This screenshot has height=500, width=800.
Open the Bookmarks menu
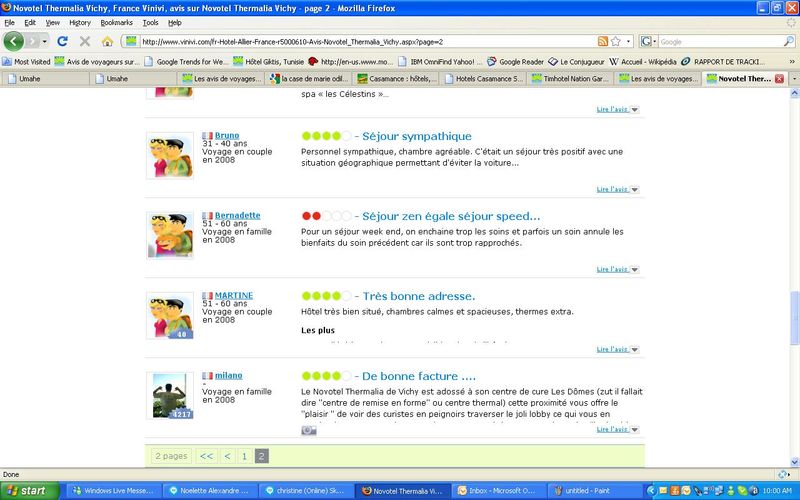point(116,23)
